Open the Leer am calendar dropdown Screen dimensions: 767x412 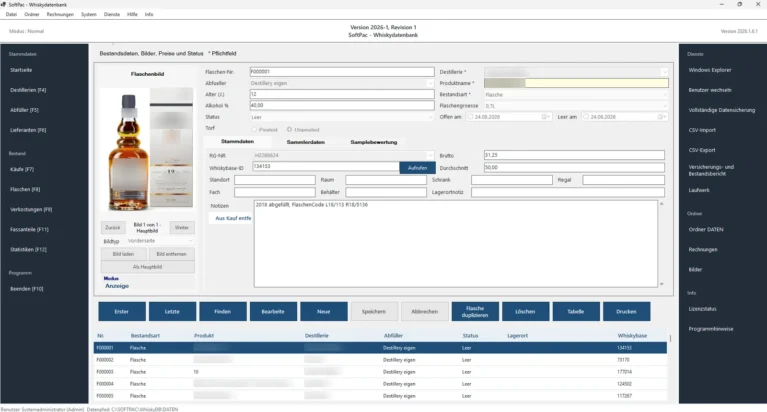coord(662,117)
